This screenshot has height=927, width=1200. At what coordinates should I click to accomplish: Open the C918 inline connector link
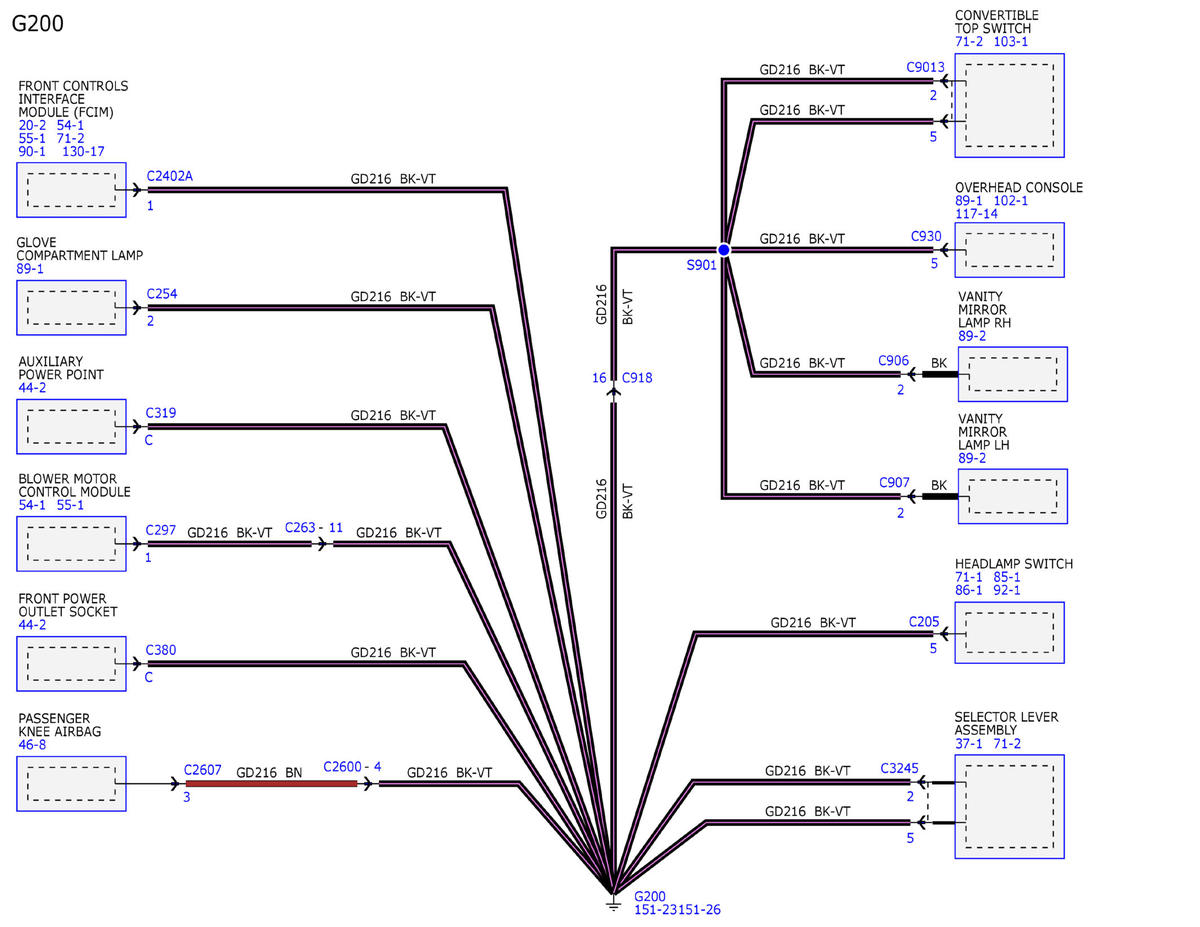coord(637,378)
